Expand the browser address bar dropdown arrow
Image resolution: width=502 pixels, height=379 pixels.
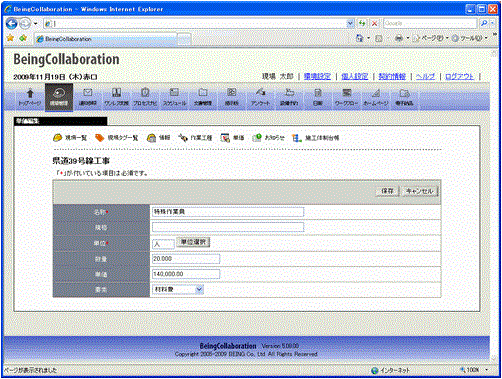(350, 23)
